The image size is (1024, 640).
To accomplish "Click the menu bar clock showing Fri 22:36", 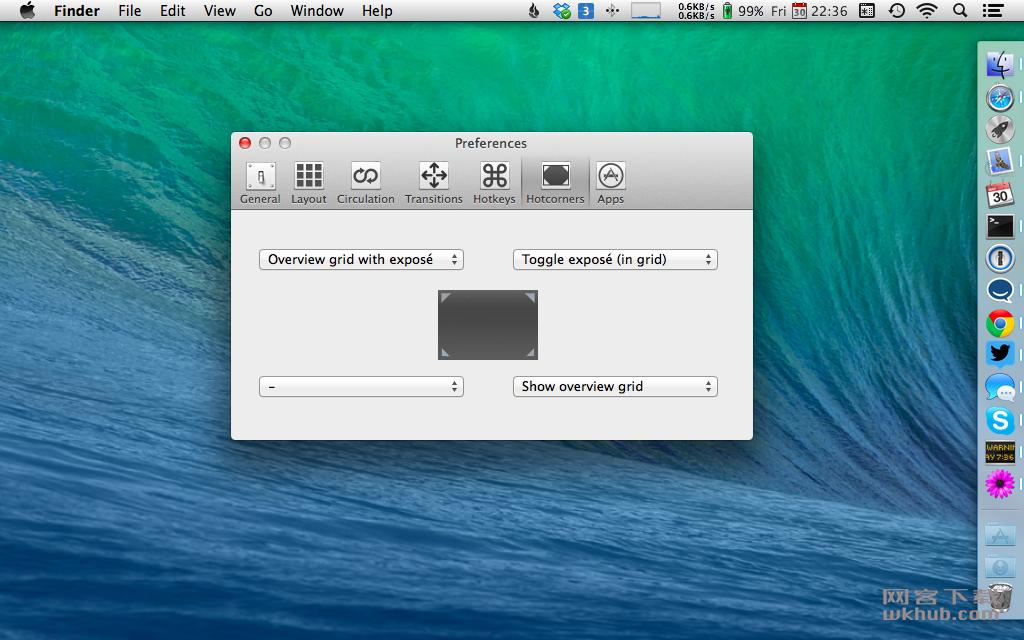I will (x=809, y=10).
